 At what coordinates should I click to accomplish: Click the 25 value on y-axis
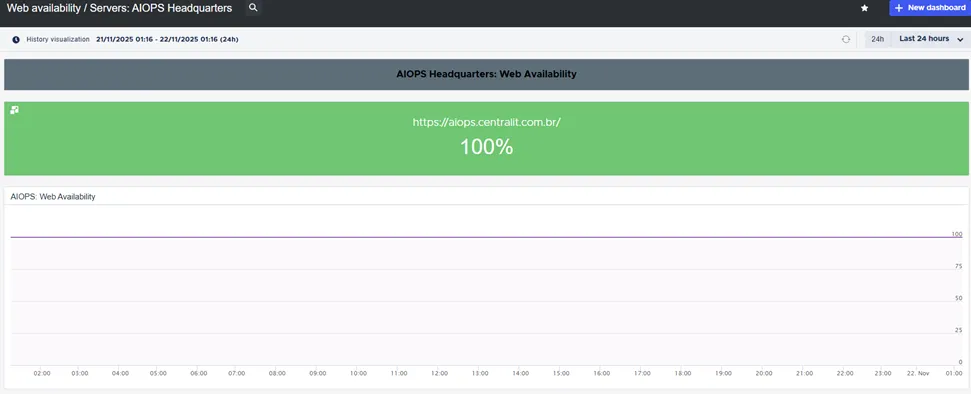pyautogui.click(x=959, y=330)
